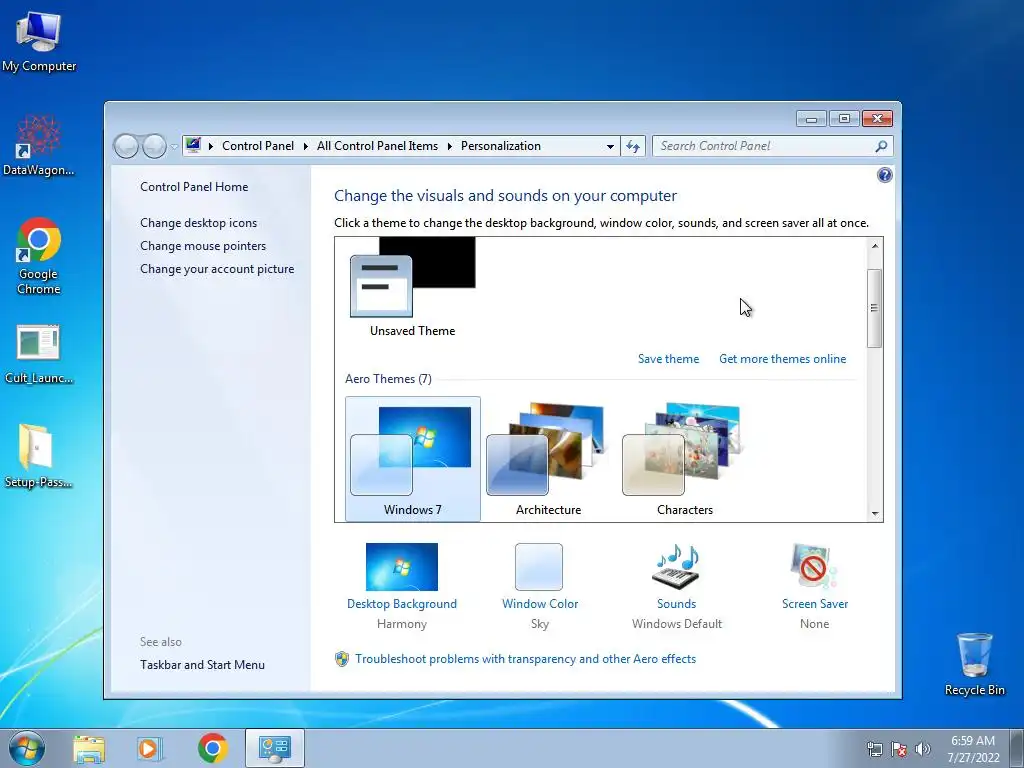Open Windows Explorer from the taskbar

(89, 749)
